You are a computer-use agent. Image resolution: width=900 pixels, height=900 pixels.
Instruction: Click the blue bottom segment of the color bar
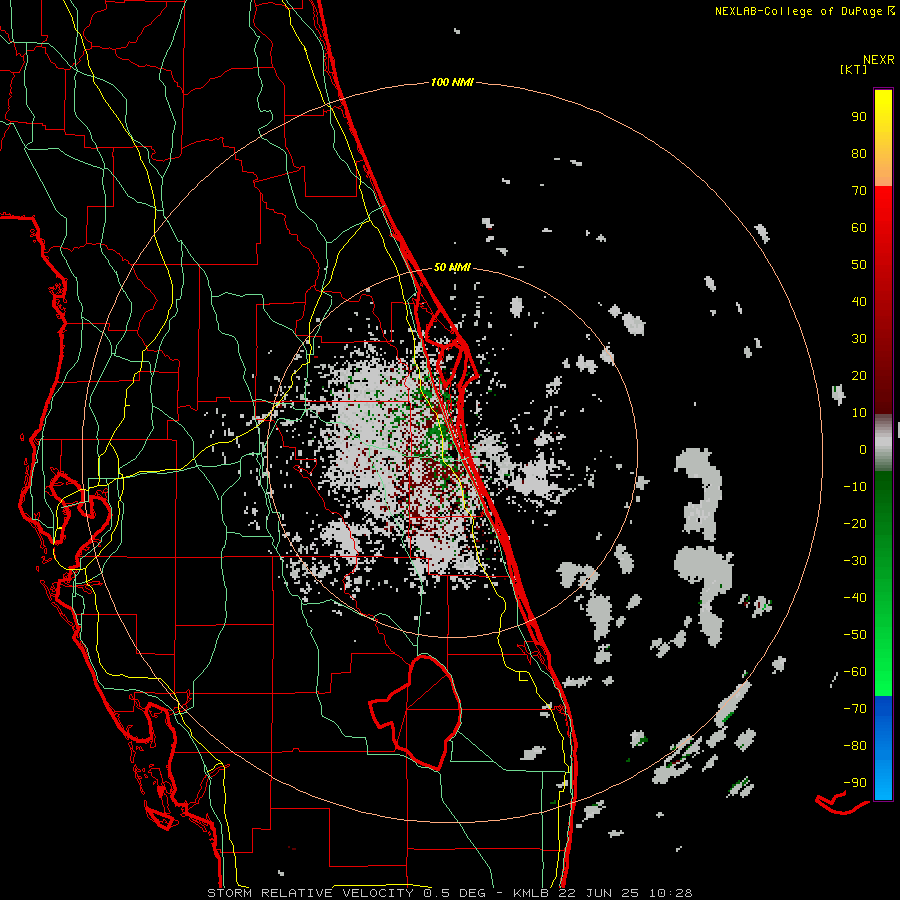(x=883, y=748)
